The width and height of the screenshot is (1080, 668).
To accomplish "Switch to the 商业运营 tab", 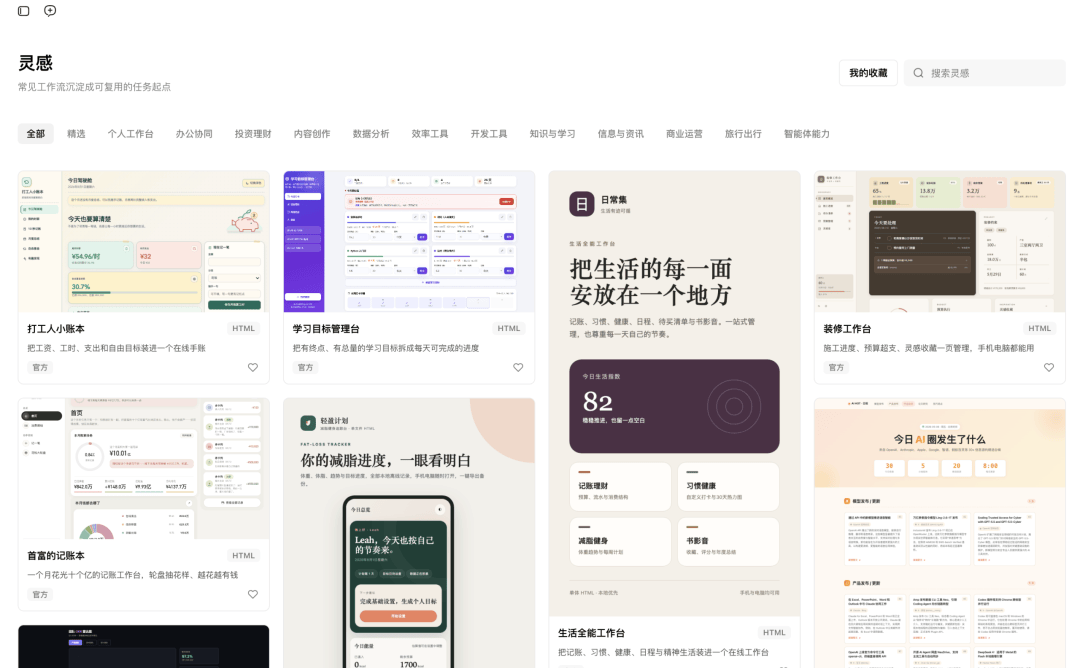I will (x=684, y=134).
